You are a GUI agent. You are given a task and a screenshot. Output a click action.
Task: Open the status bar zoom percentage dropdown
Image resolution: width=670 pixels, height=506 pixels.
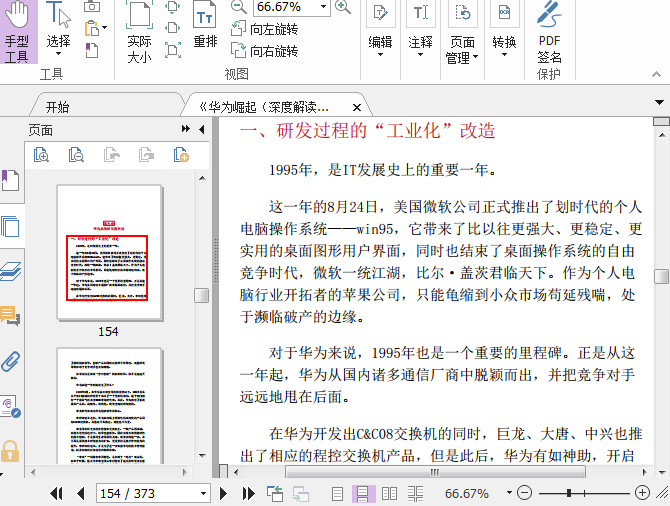point(509,493)
